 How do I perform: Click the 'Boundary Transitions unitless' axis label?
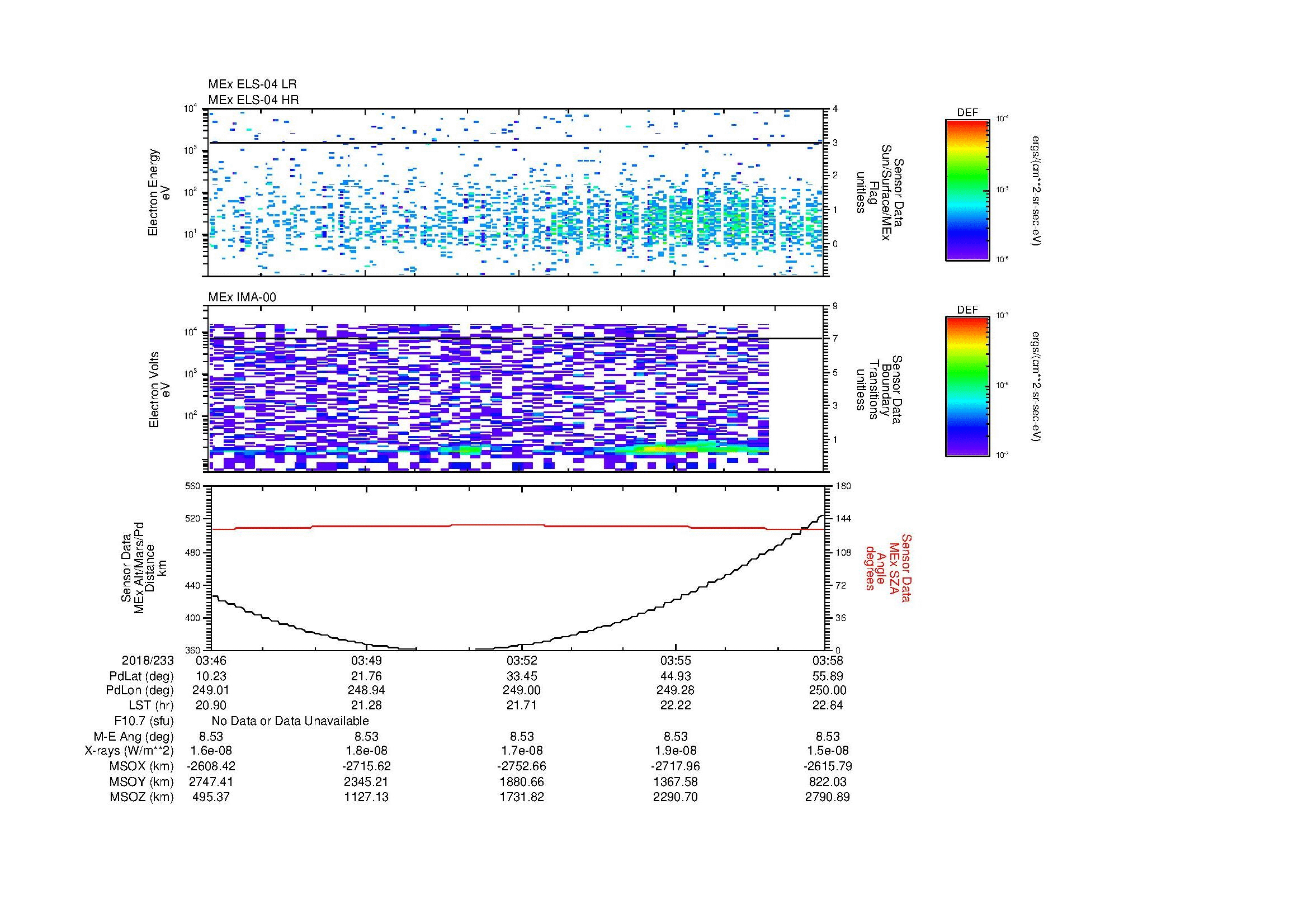point(879,390)
